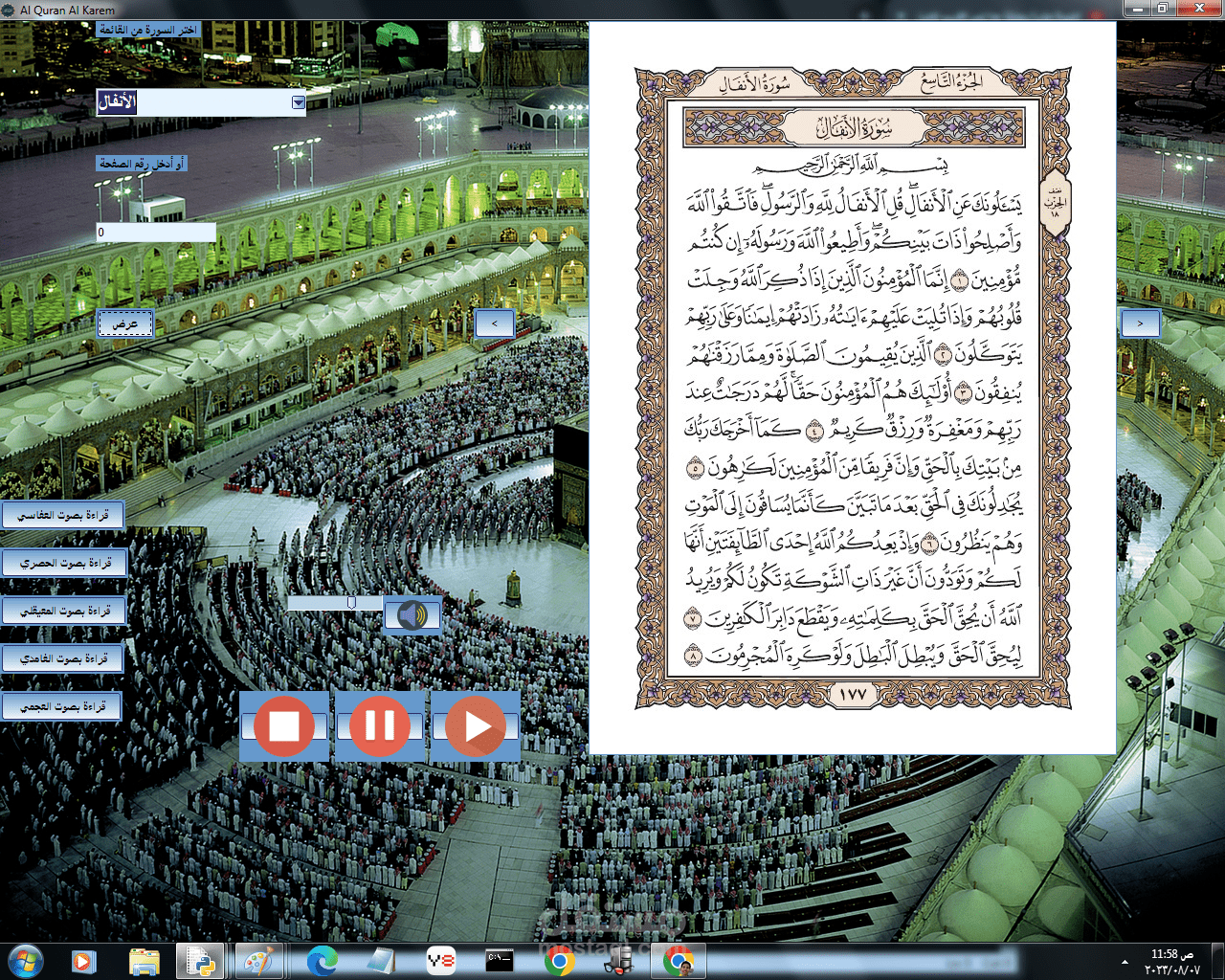This screenshot has height=980, width=1225.
Task: Minimize the Al Quran Al Karem window
Action: point(1137,9)
